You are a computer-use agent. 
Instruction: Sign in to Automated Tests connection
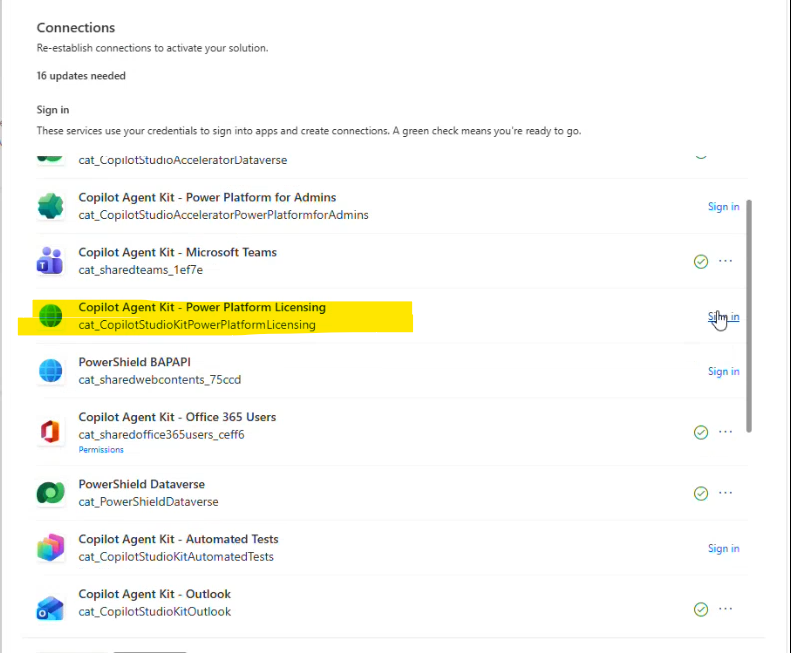[723, 549]
